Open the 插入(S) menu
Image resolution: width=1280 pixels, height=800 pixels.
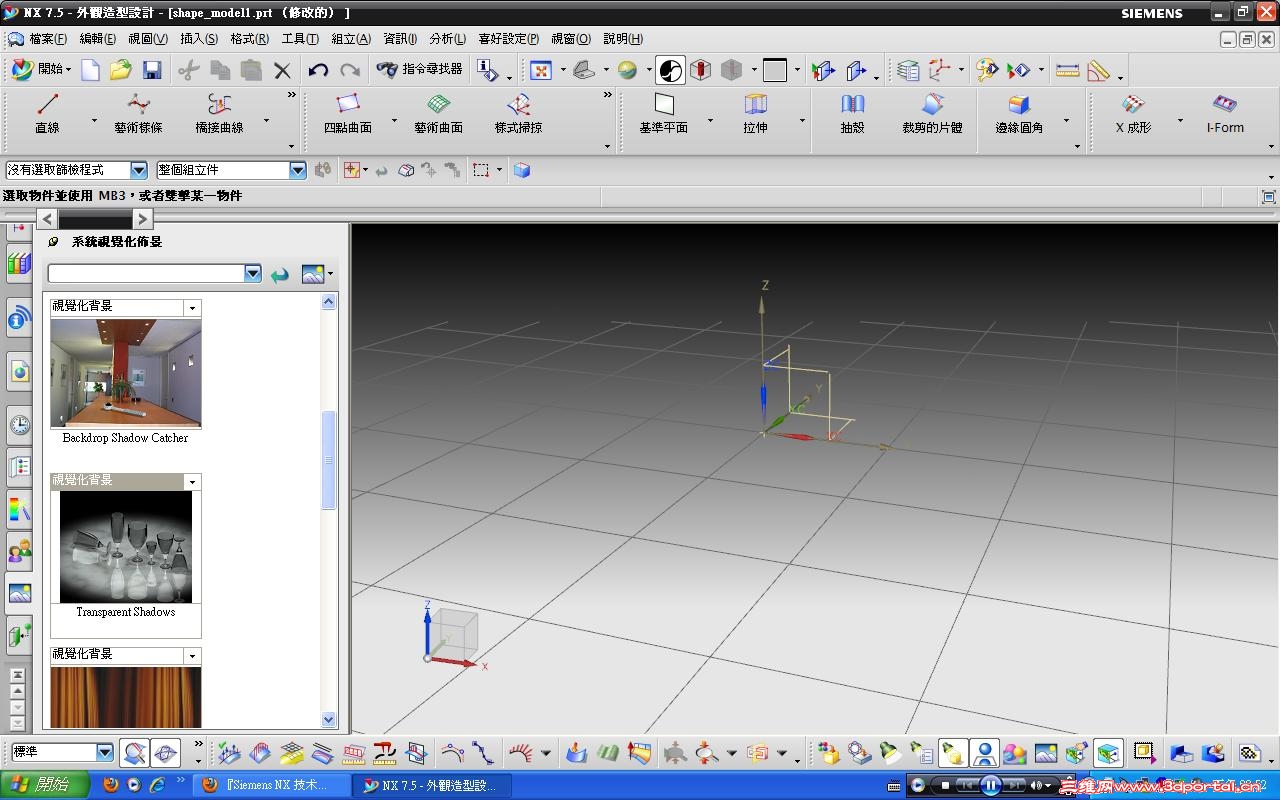pos(198,39)
